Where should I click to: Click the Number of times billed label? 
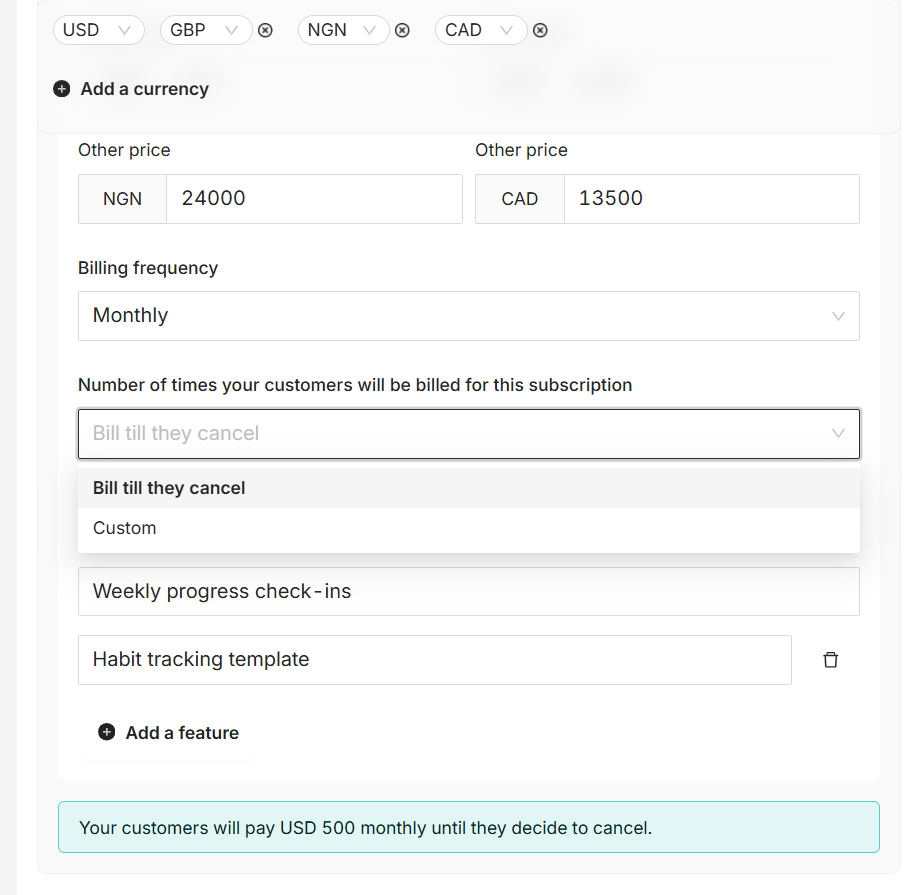coord(355,385)
